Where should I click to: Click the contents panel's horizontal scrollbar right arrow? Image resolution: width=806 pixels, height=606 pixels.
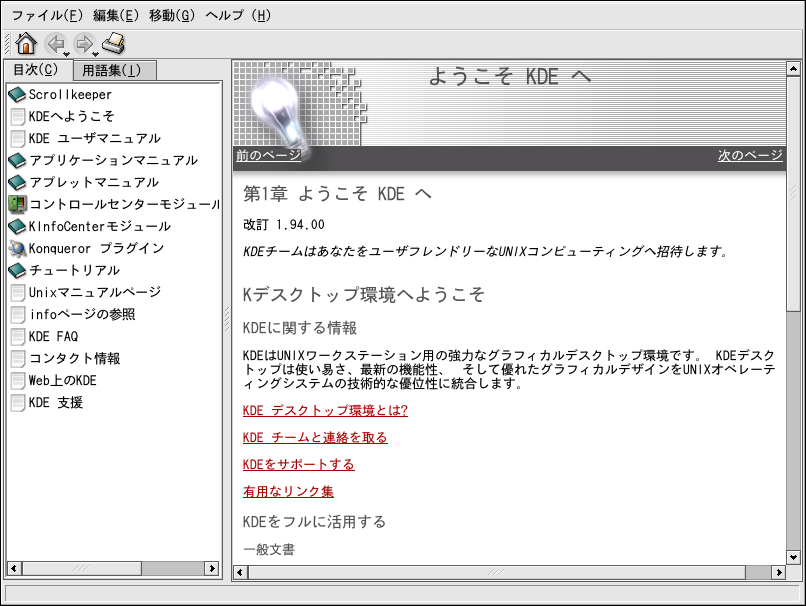(213, 568)
